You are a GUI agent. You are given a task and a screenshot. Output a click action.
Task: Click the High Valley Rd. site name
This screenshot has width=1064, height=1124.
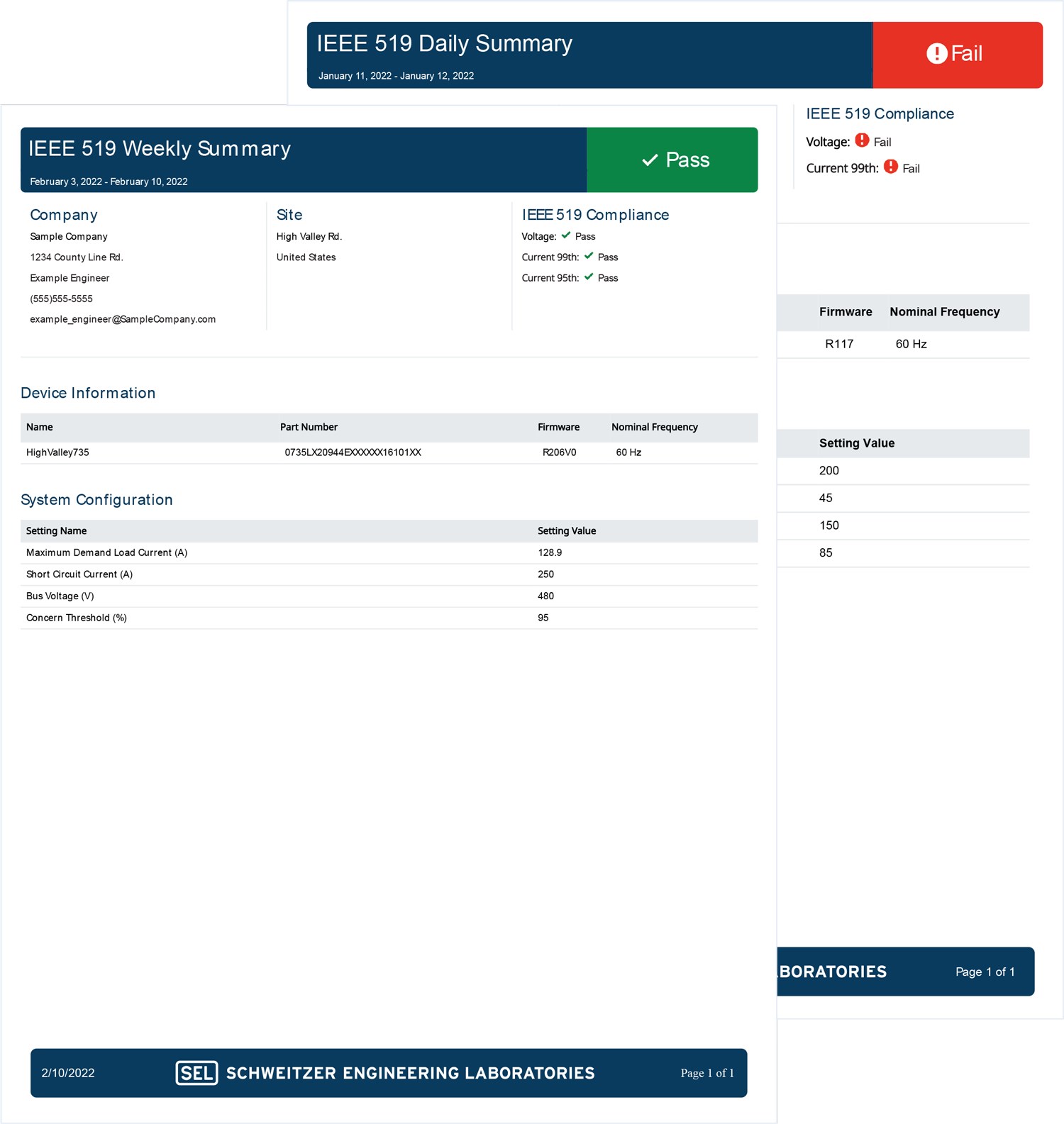click(x=309, y=237)
